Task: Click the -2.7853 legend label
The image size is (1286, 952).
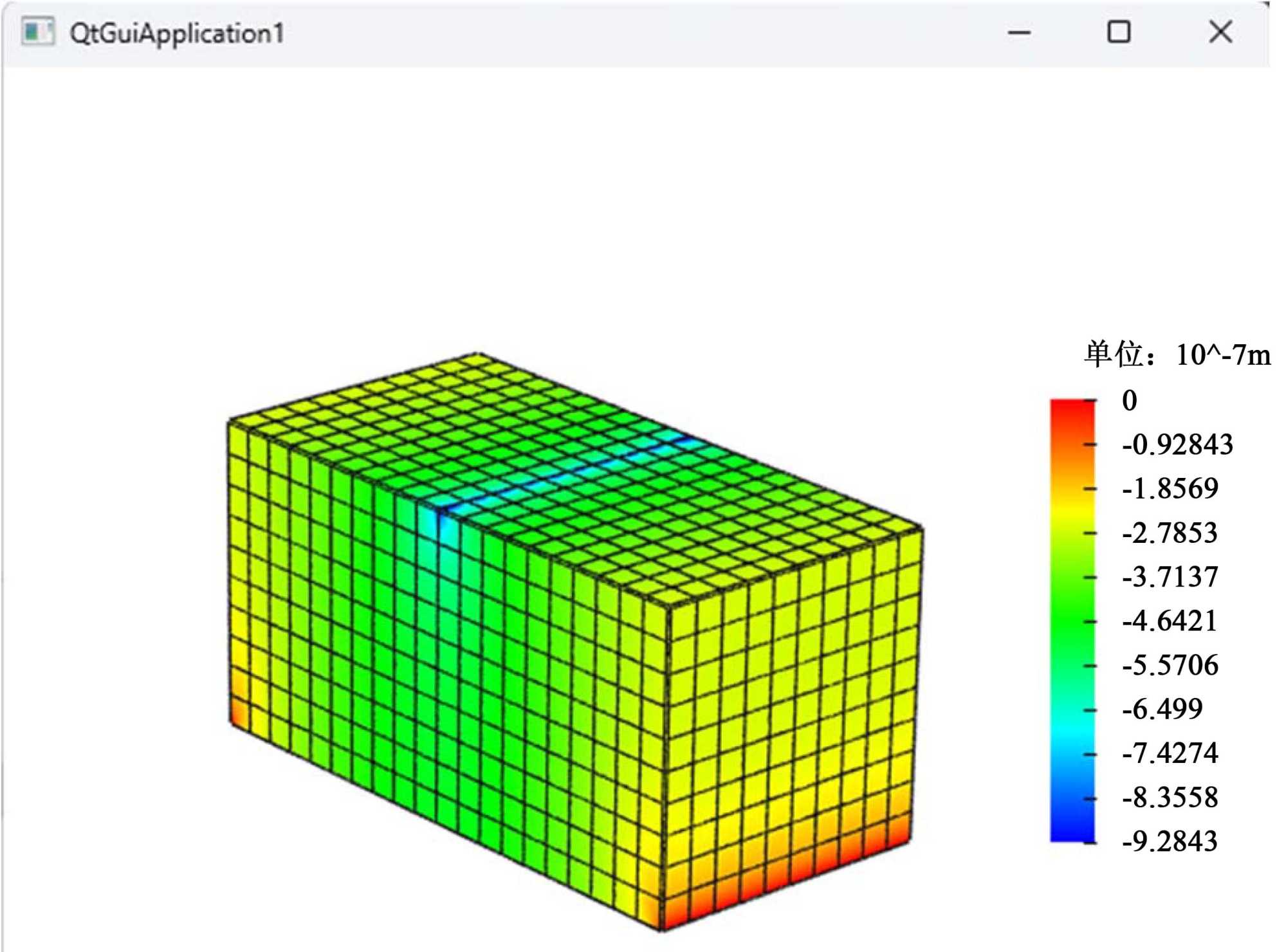Action: coord(1170,533)
